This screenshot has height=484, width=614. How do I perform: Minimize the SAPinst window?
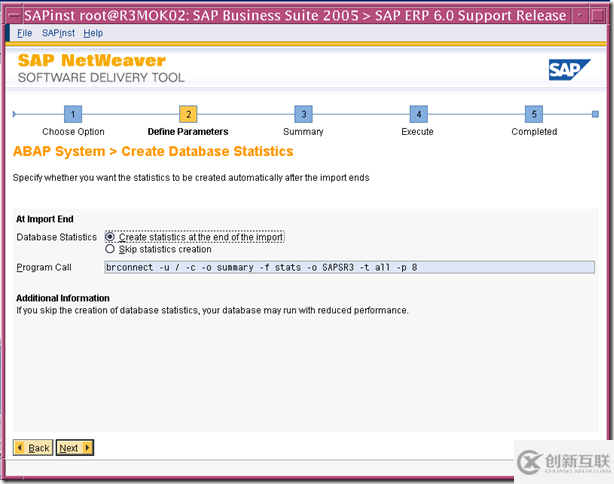[x=580, y=16]
